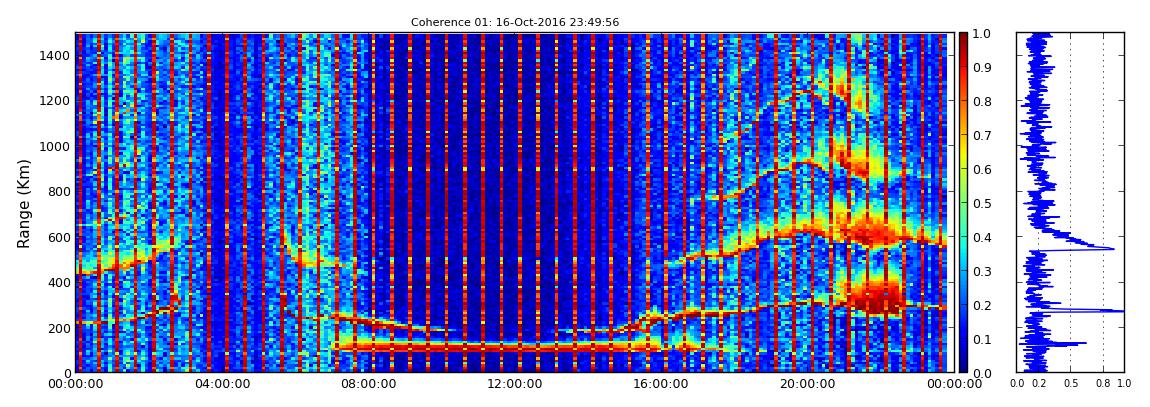This screenshot has height=407, width=1150.
Task: Click the tallest peak in the profile plot
Action: tap(1121, 311)
